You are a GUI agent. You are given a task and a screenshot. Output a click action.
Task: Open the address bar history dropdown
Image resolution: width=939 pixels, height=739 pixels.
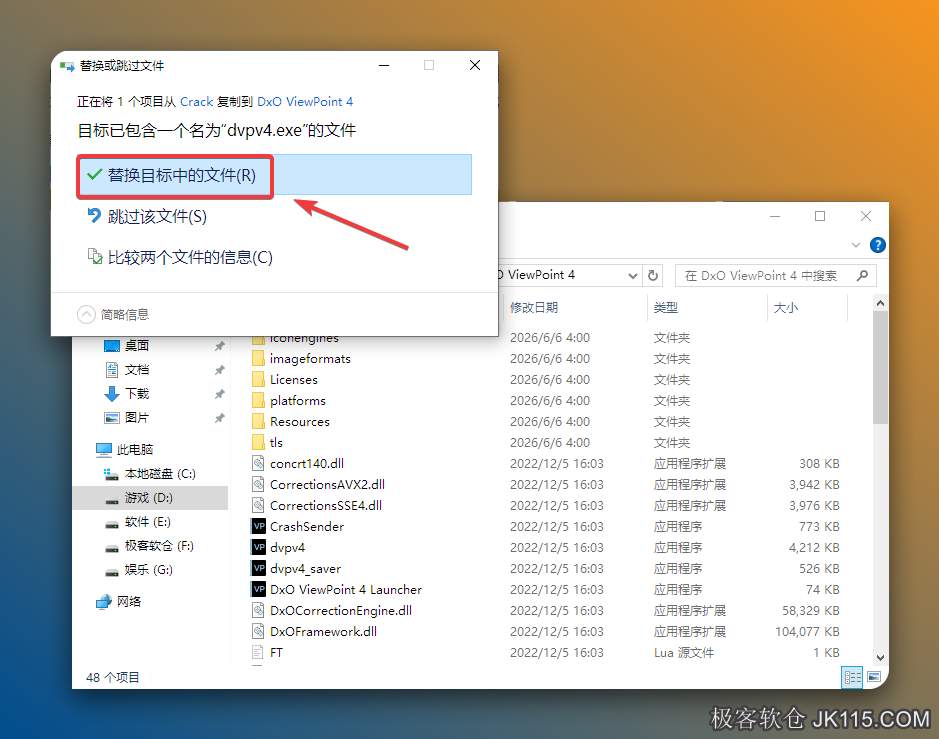[632, 275]
